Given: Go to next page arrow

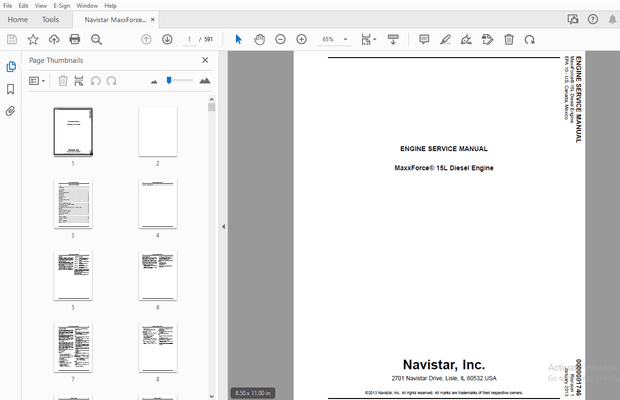Looking at the screenshot, I should pyautogui.click(x=167, y=39).
